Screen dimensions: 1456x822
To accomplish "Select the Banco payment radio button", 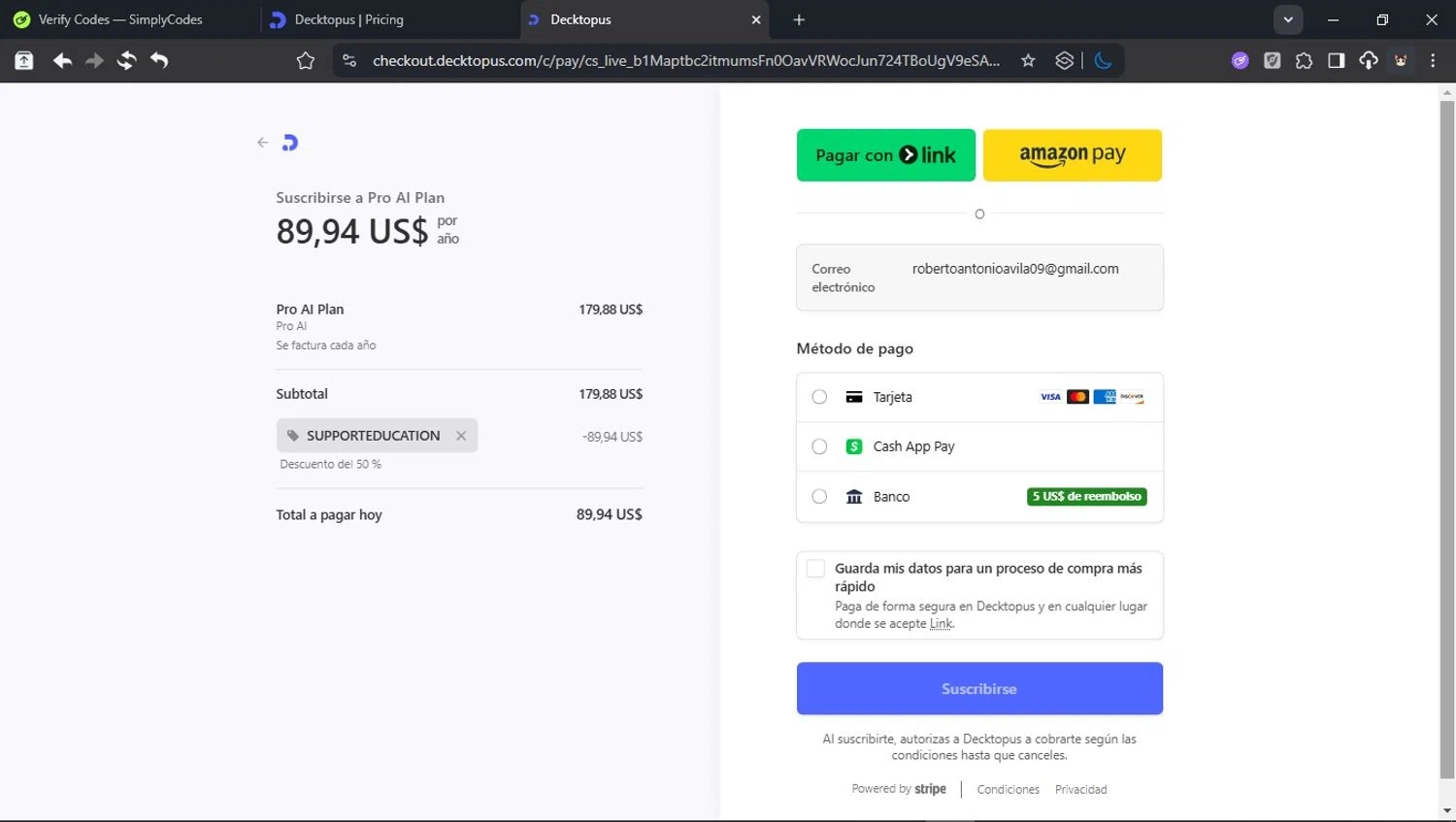I will point(819,497).
